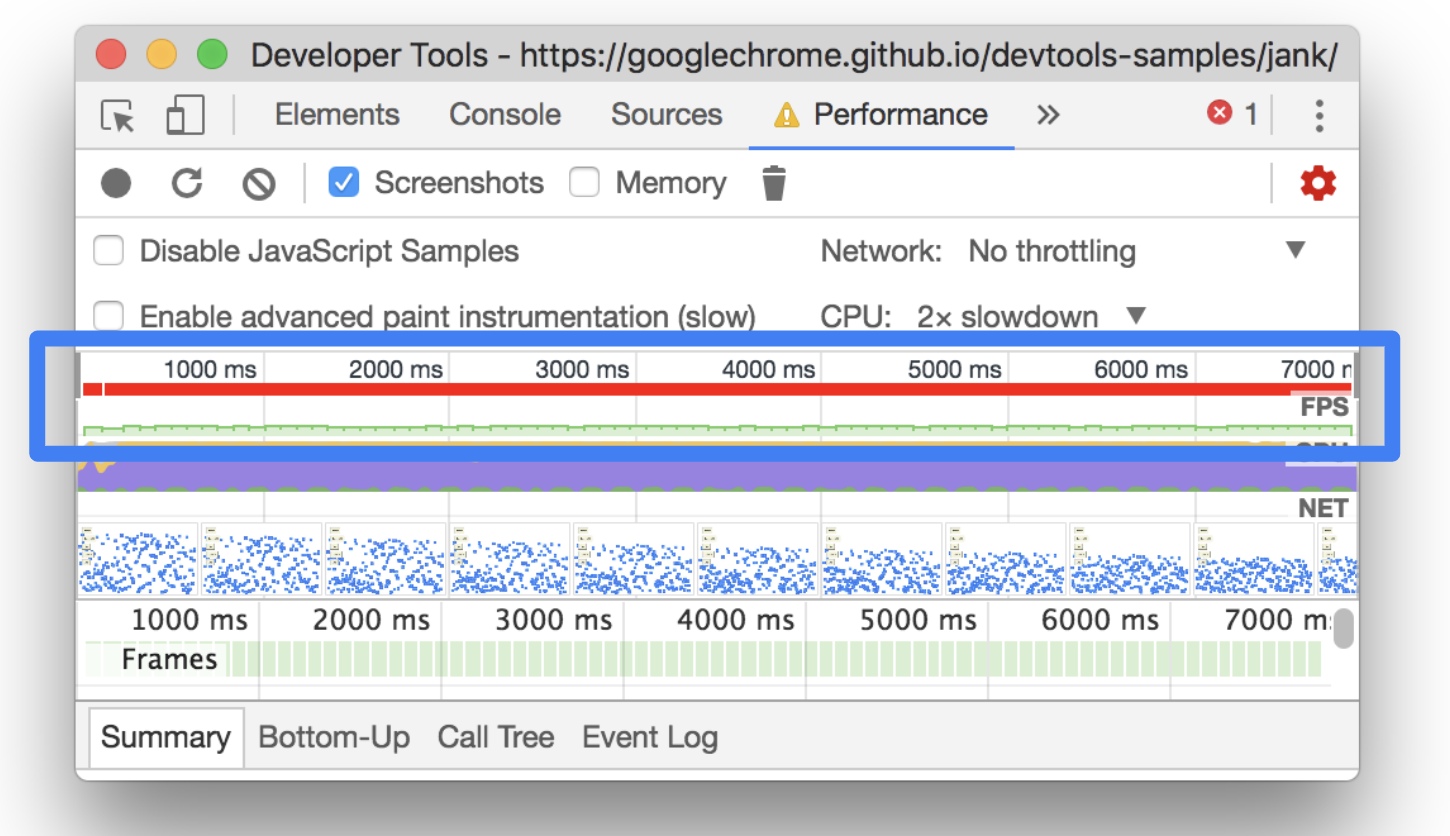Toggle the device toolbar icon

185,115
